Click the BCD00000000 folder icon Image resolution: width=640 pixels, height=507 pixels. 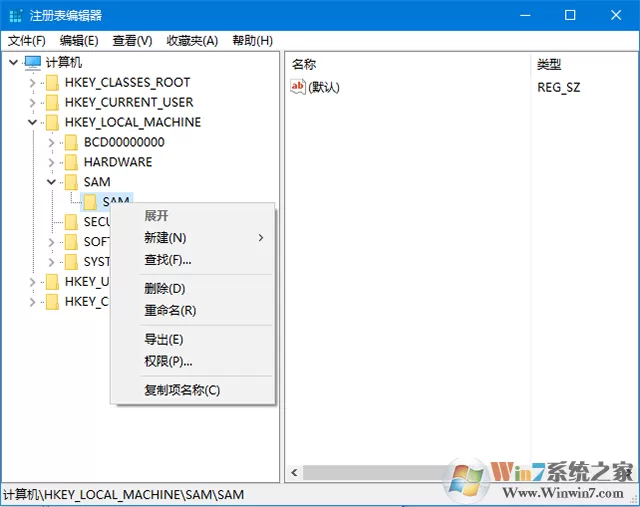tap(71, 142)
